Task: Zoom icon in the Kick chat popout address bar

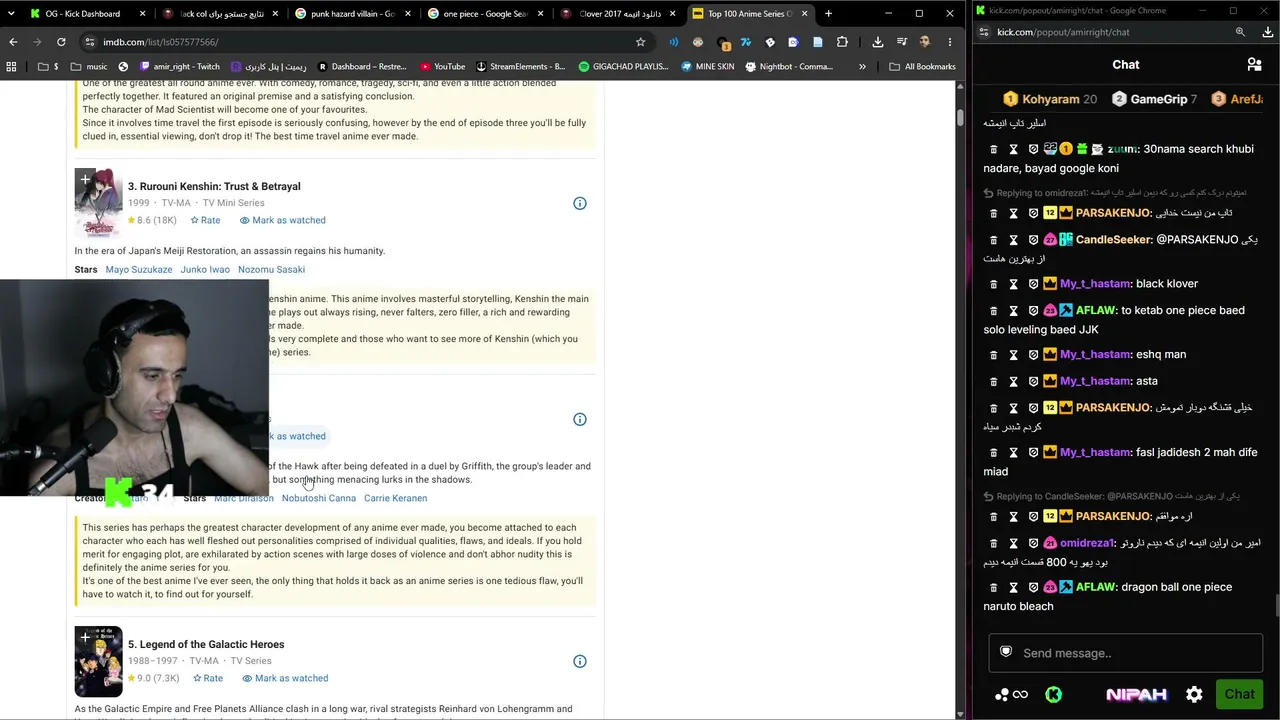Action: [x=1240, y=32]
